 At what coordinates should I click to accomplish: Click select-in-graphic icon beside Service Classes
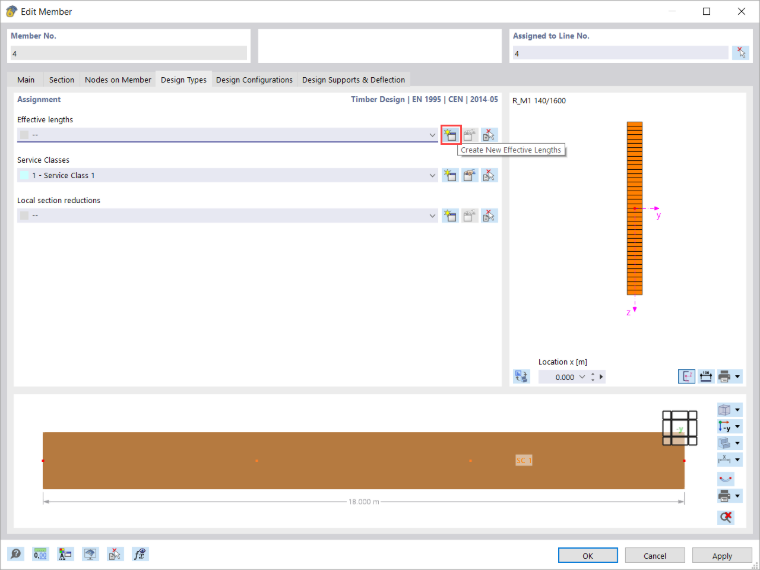(x=490, y=175)
